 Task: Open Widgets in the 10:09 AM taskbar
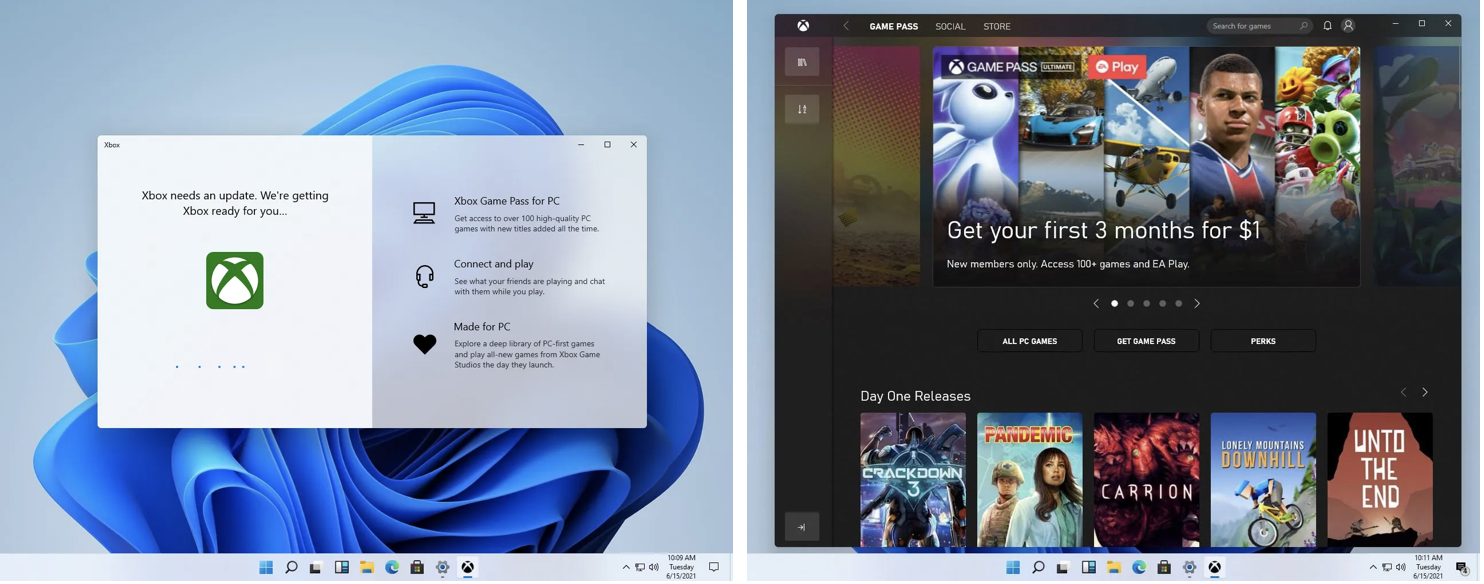(343, 569)
